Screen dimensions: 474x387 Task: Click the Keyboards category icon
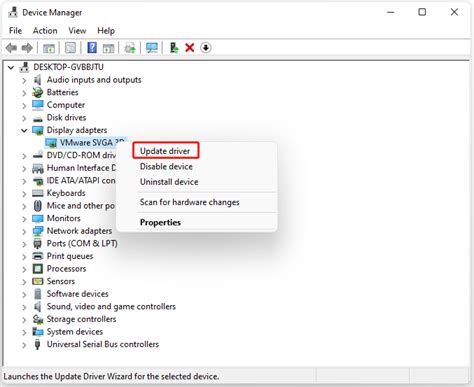coord(38,193)
